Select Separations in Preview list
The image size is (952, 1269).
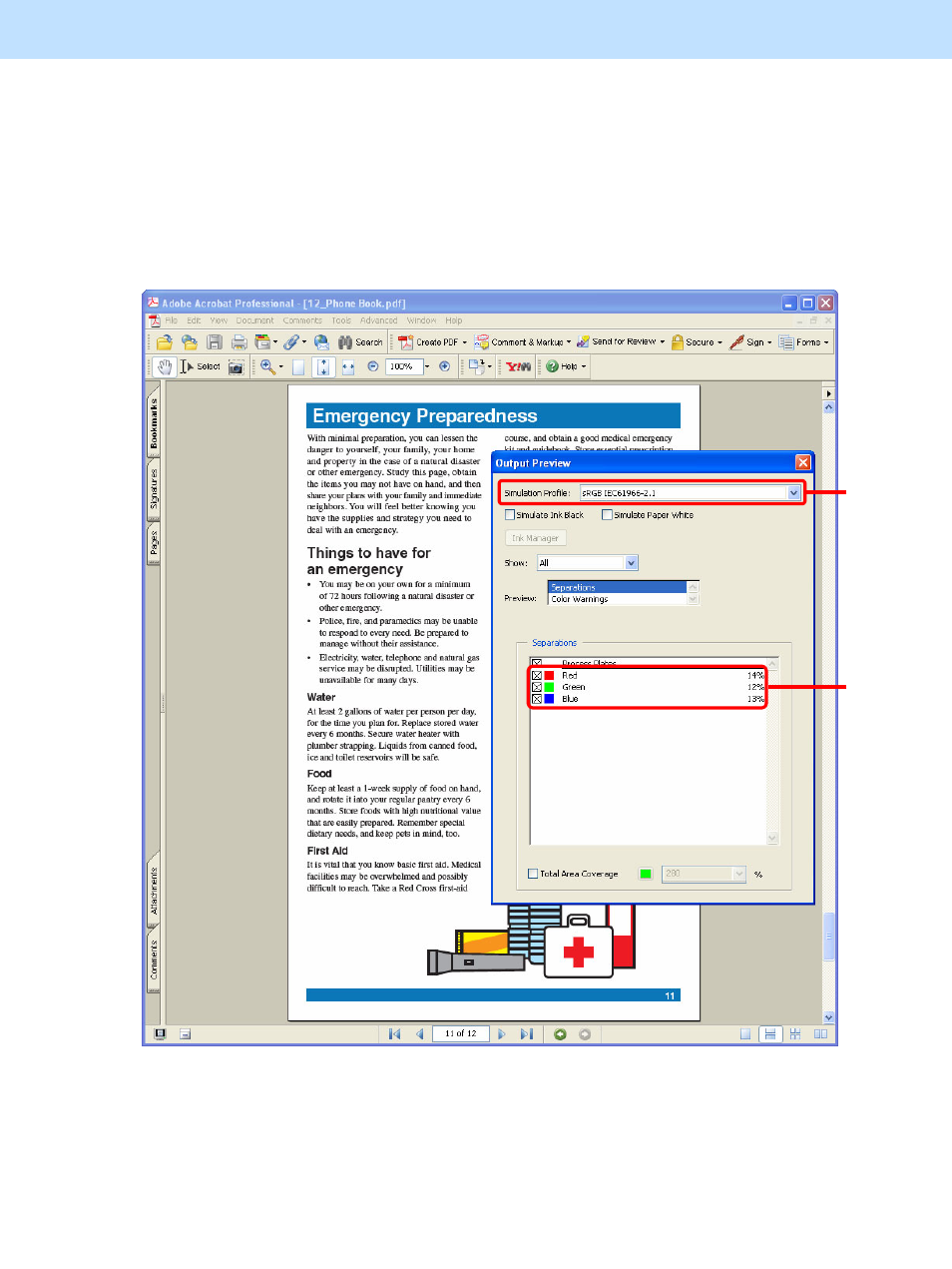(x=618, y=588)
